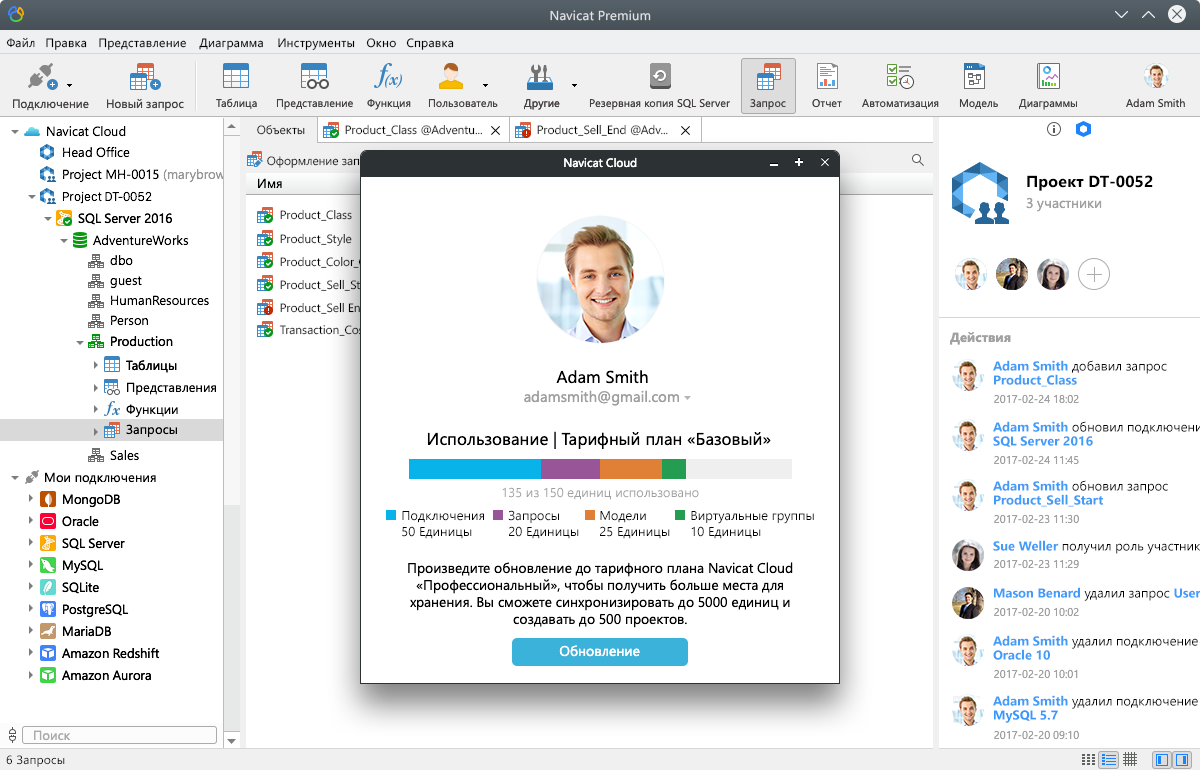
Task: Open the Другие dropdown arrow
Action: coord(574,85)
